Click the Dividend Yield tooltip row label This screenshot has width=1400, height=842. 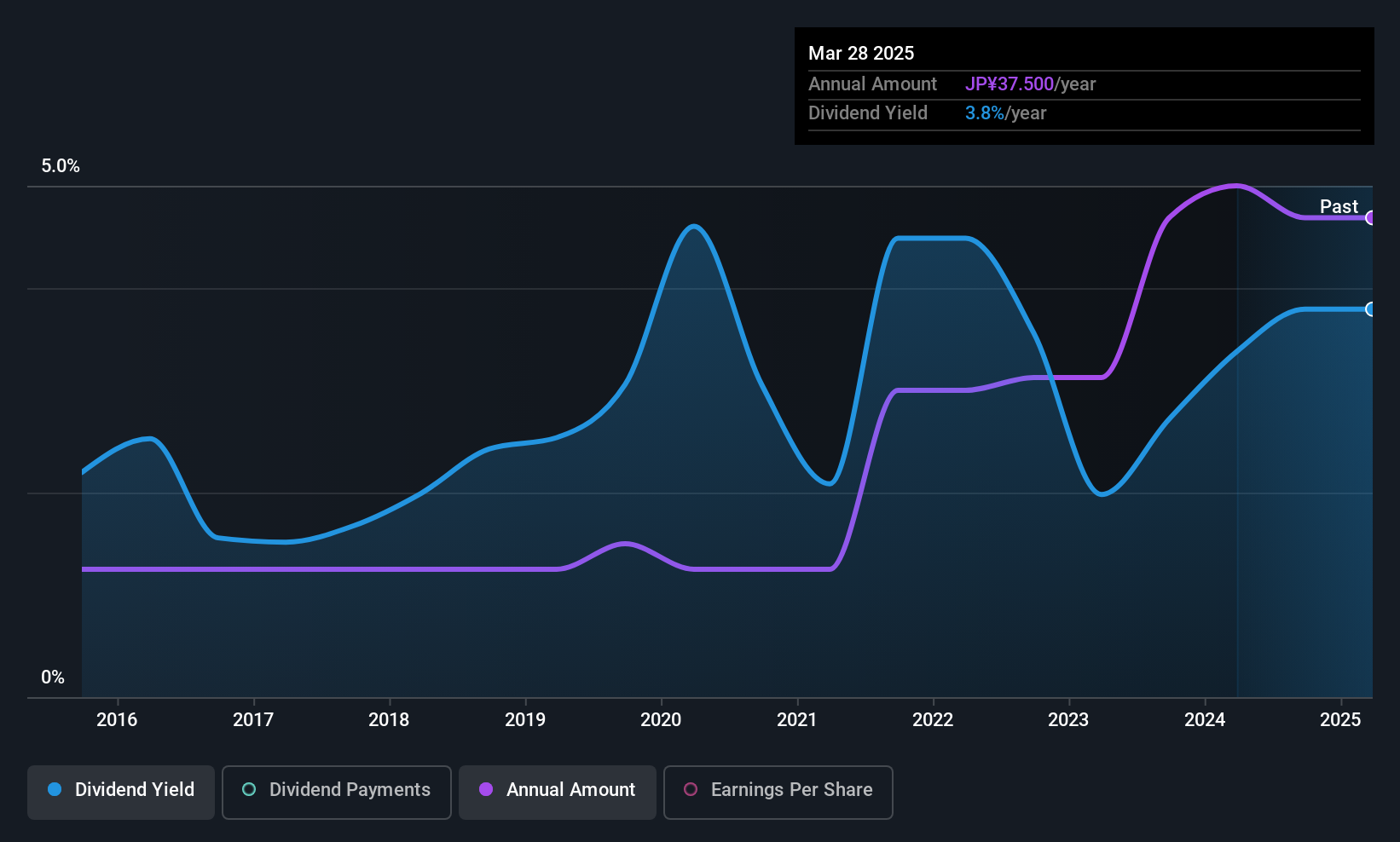pos(868,113)
